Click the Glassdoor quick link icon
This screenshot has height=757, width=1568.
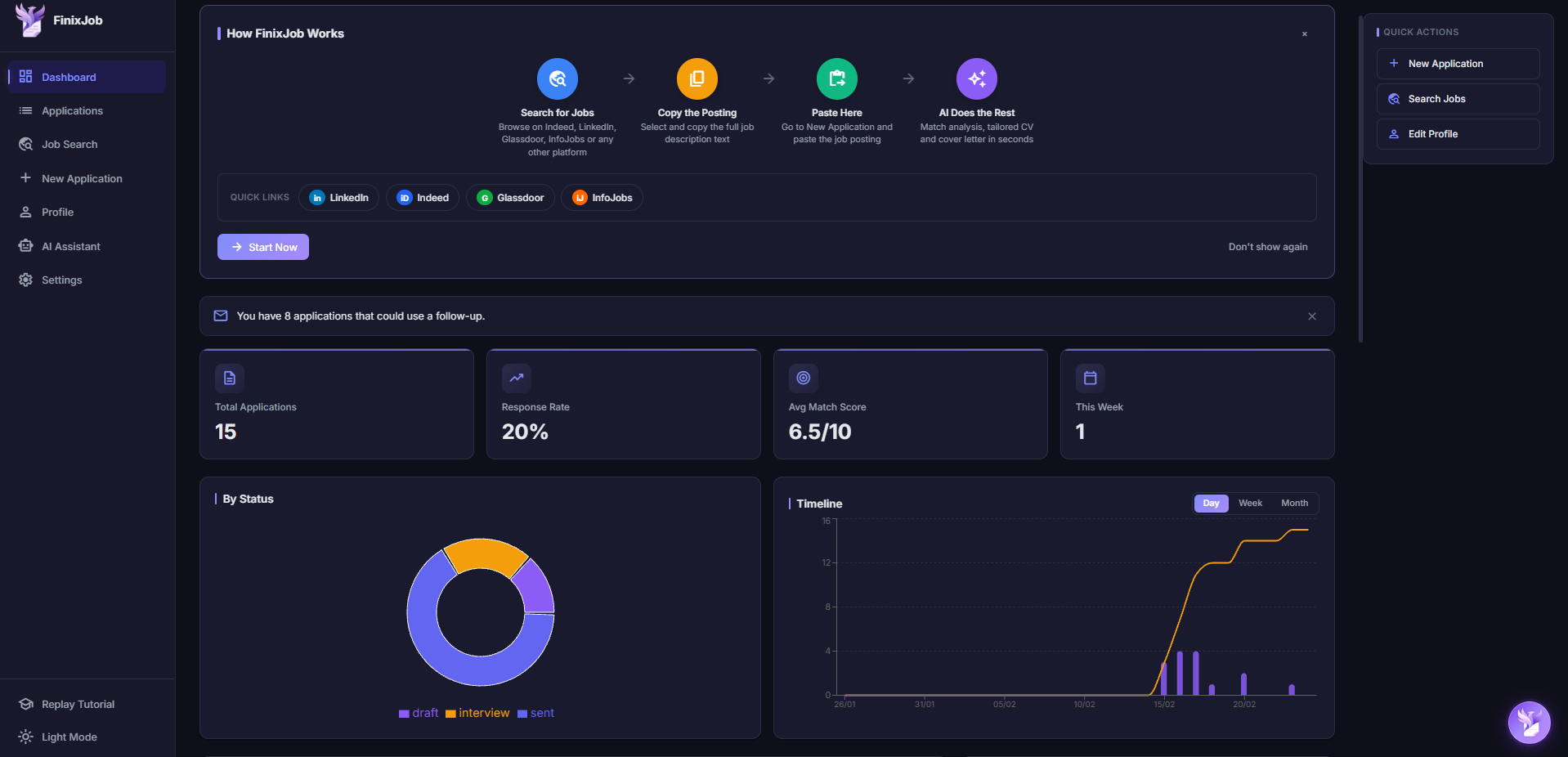[483, 197]
